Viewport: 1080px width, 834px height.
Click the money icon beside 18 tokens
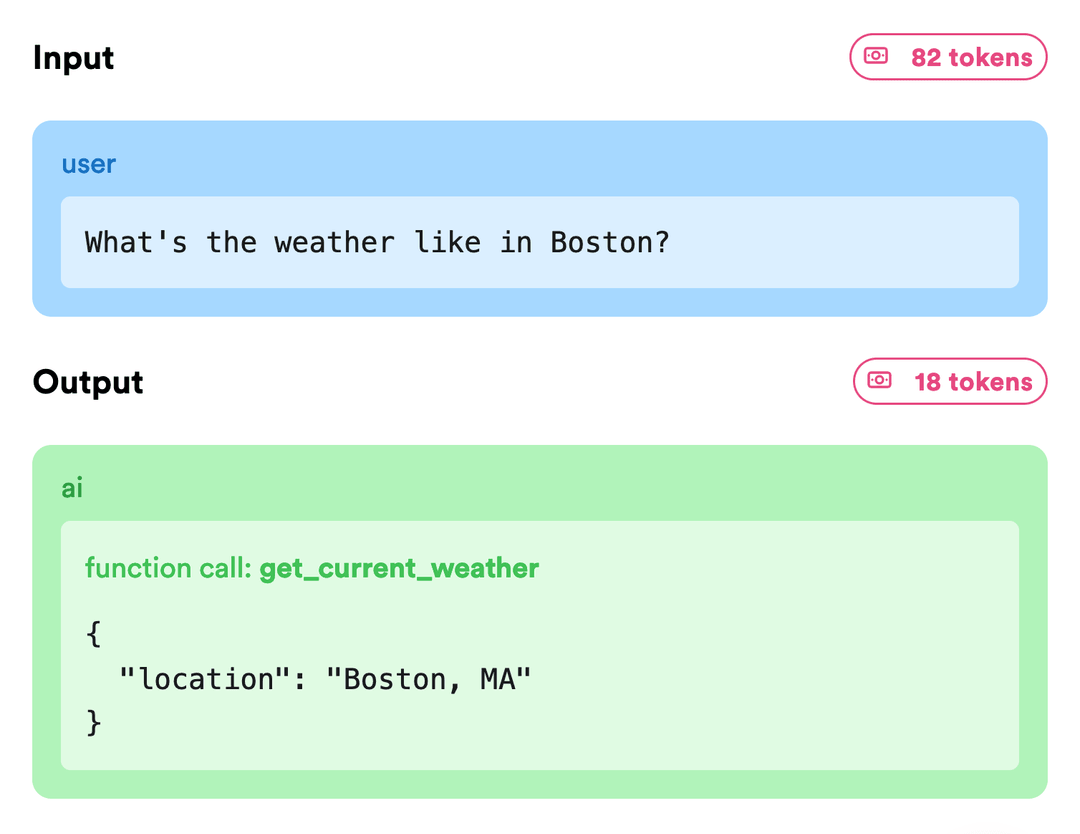(879, 381)
